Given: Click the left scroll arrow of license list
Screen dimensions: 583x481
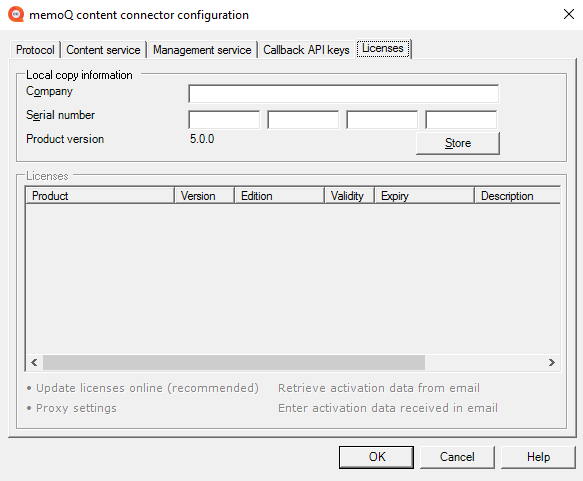Looking at the screenshot, I should 34,362.
